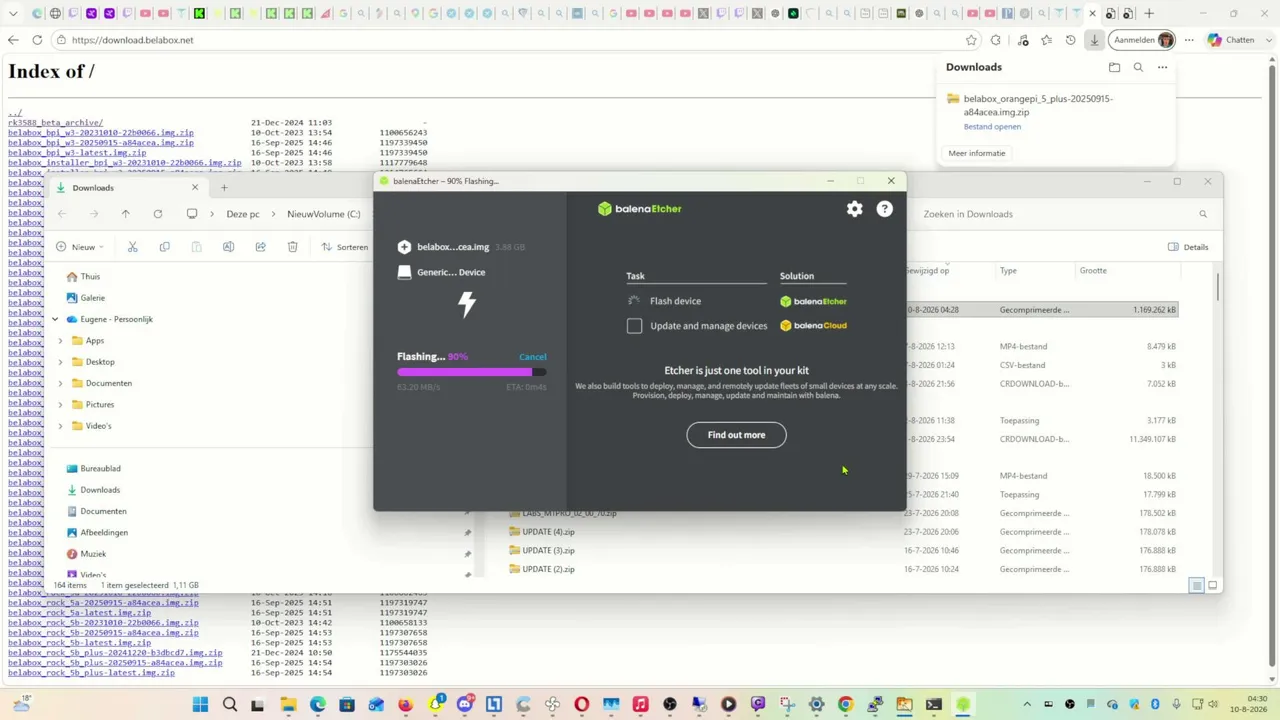This screenshot has width=1280, height=720.
Task: Click the belabox image source plus icon
Action: pos(404,247)
